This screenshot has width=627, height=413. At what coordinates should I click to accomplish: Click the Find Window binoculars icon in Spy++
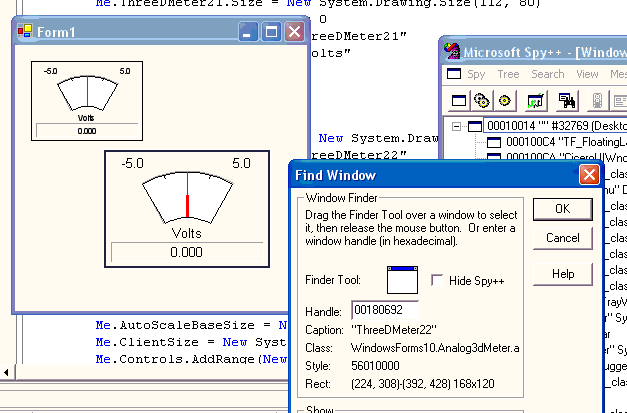pyautogui.click(x=567, y=101)
